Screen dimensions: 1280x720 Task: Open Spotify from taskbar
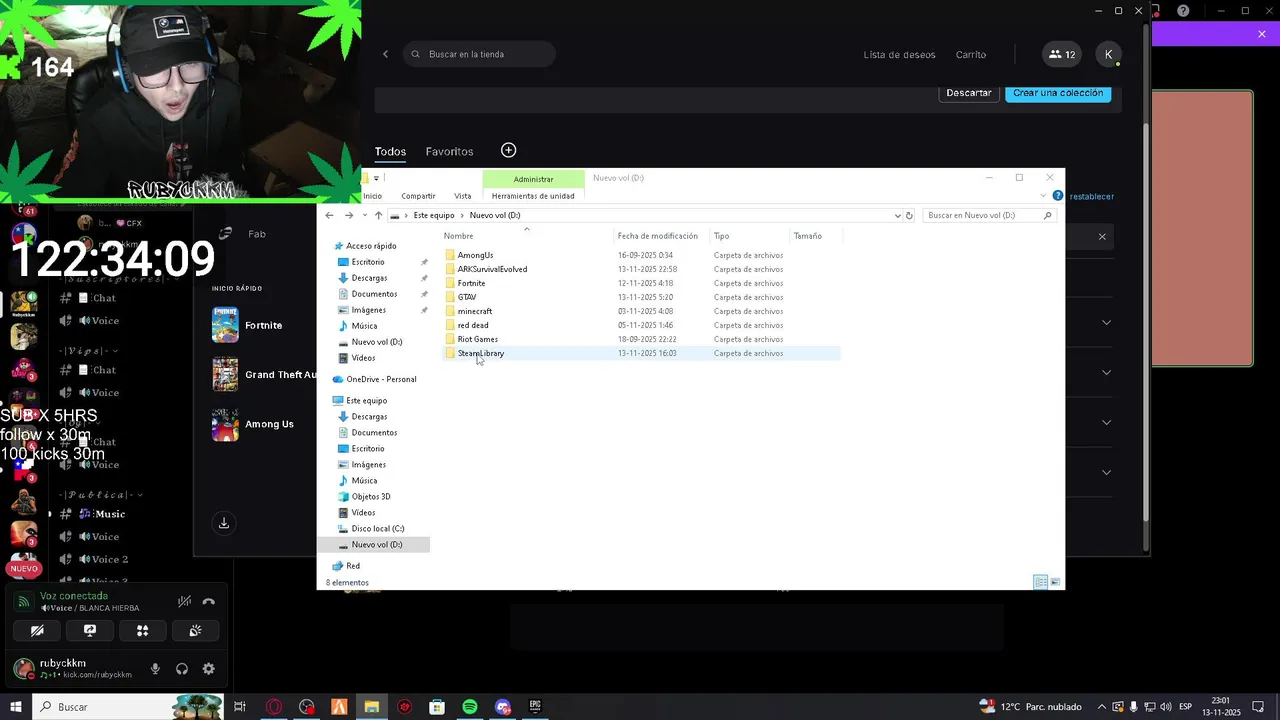pos(470,707)
